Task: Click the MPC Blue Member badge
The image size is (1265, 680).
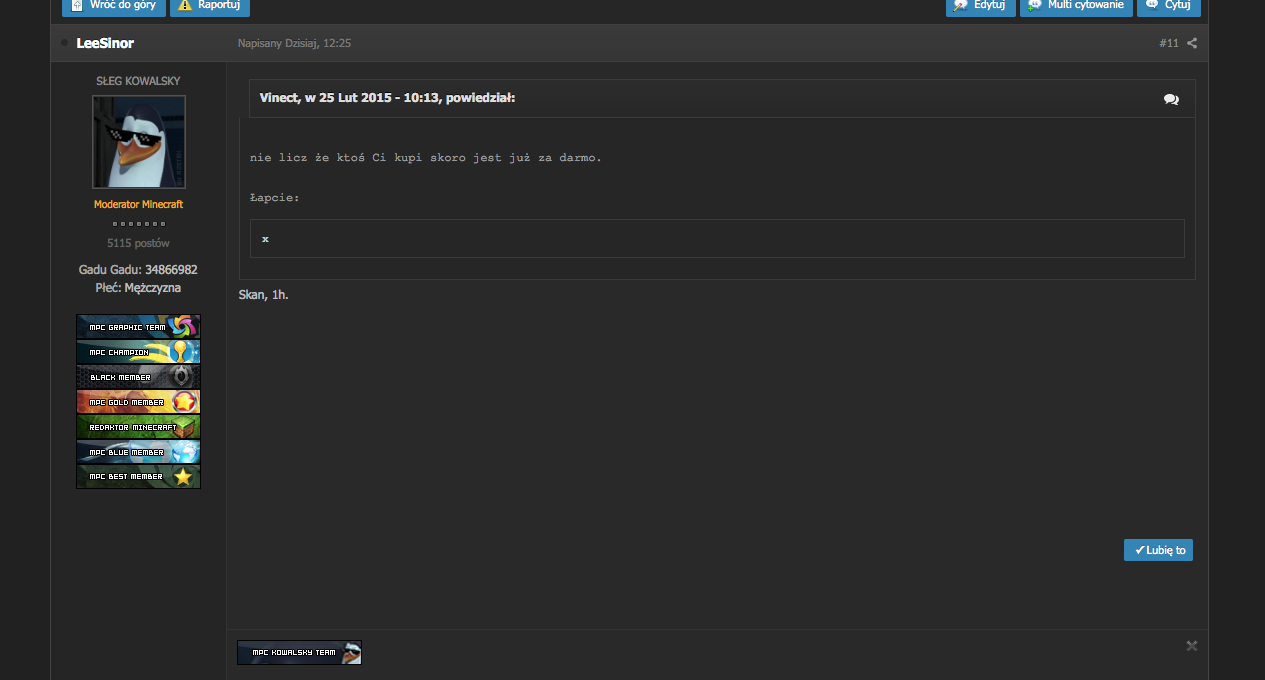Action: (x=138, y=452)
